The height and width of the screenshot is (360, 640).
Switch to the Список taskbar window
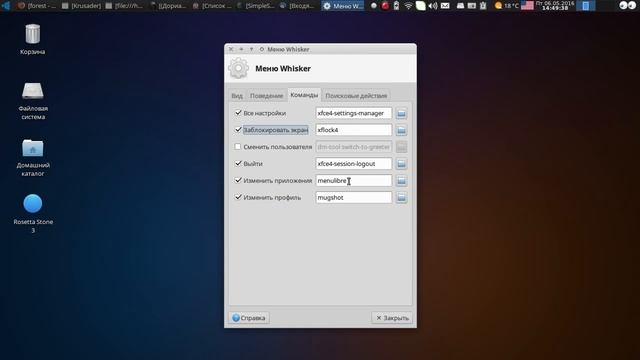pos(212,6)
